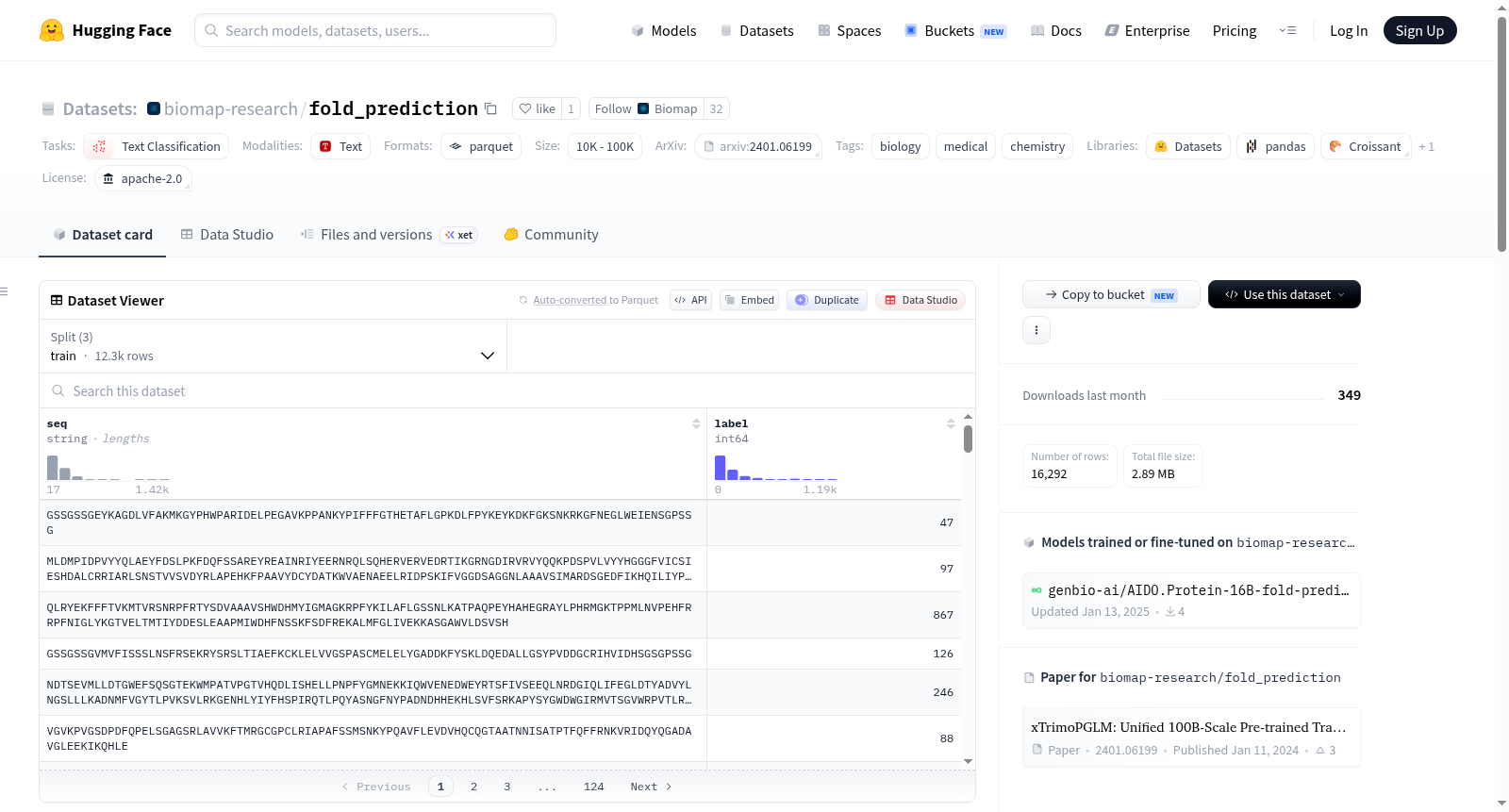1509x812 pixels.
Task: Open the Use this dataset dropdown
Action: tap(1285, 294)
